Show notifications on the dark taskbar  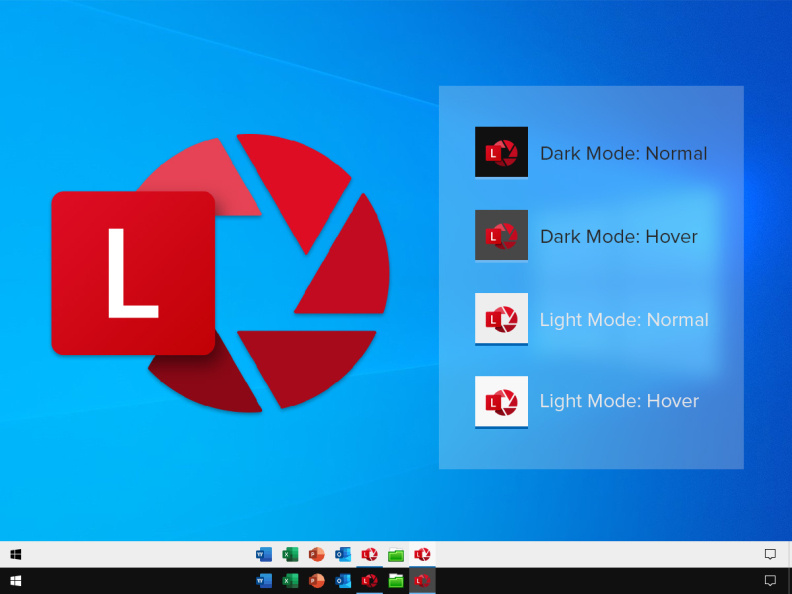tap(770, 580)
